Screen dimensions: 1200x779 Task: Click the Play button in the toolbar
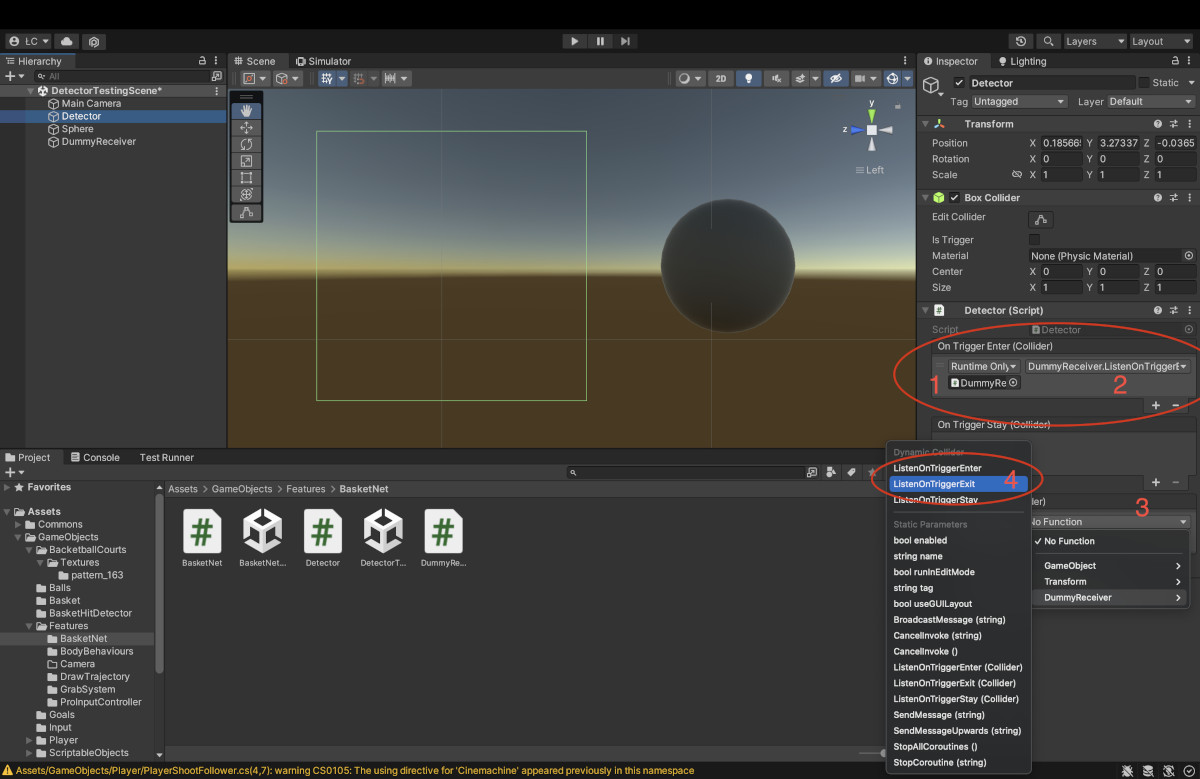574,41
